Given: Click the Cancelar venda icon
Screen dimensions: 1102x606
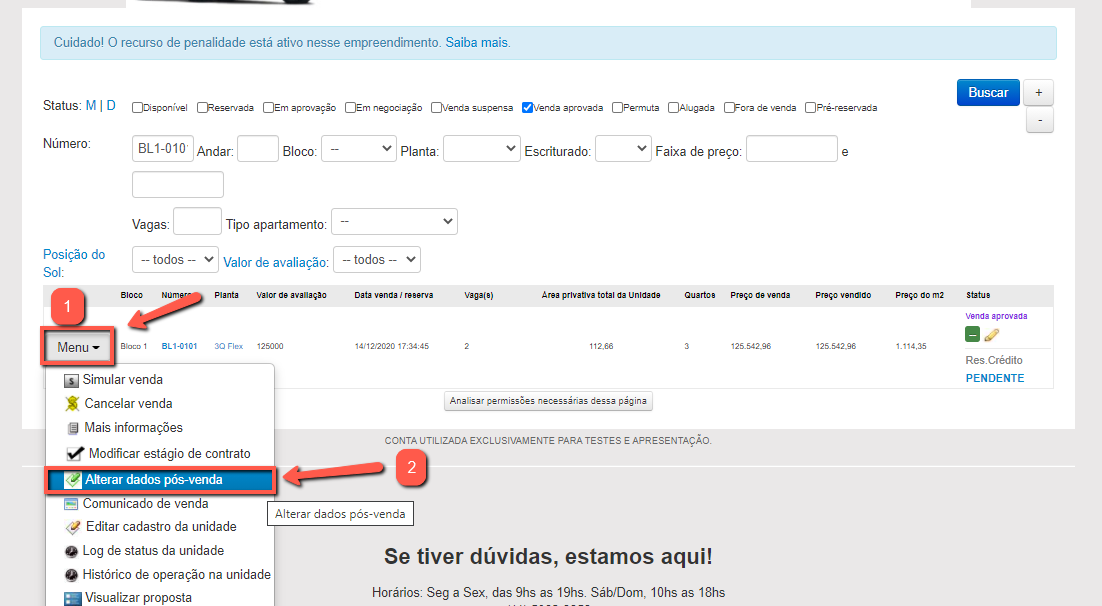Looking at the screenshot, I should tap(71, 404).
